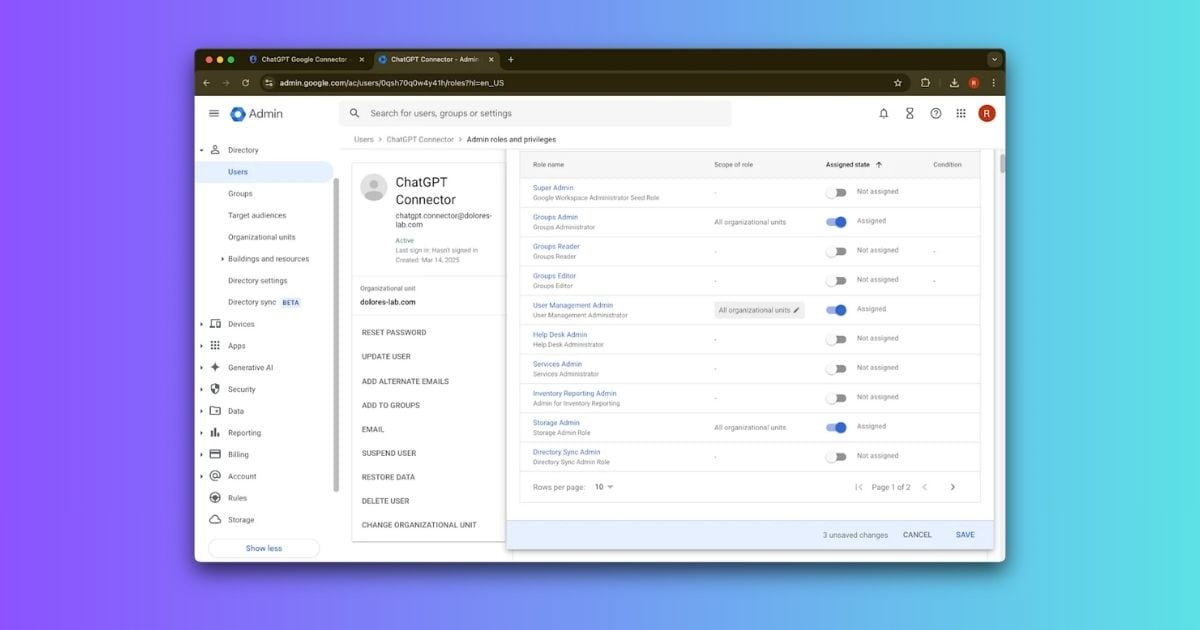Click the browser forward arrow
Image resolution: width=1200 pixels, height=630 pixels.
click(x=226, y=83)
